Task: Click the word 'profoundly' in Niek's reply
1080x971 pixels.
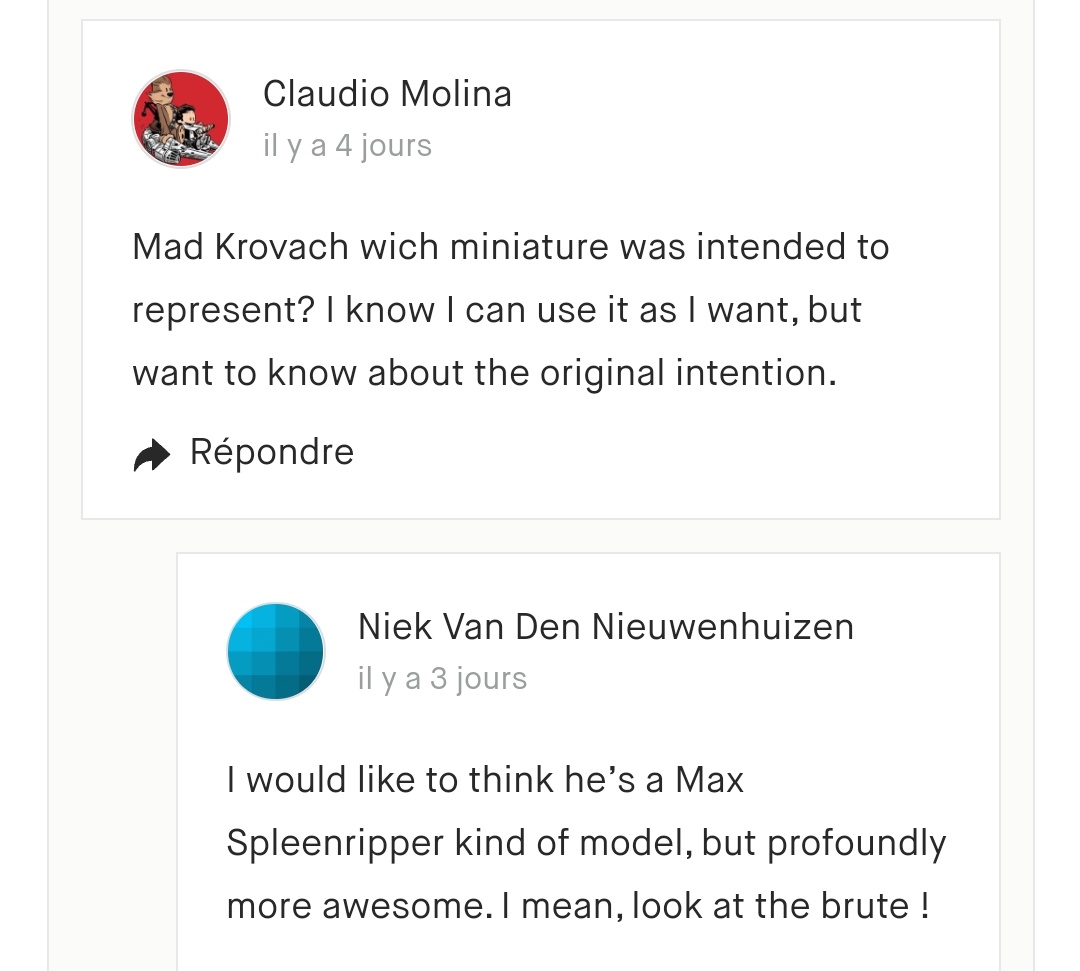Action: 857,844
